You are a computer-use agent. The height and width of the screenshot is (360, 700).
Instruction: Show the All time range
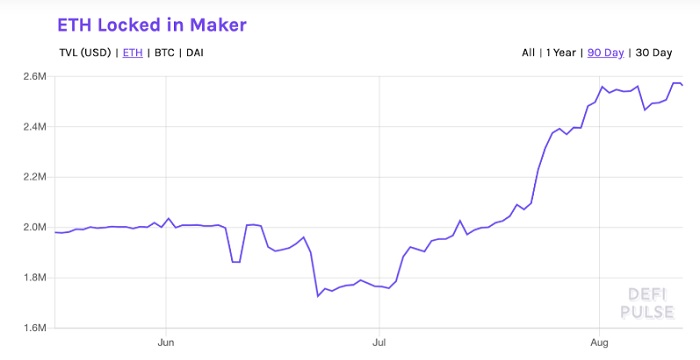pos(528,53)
